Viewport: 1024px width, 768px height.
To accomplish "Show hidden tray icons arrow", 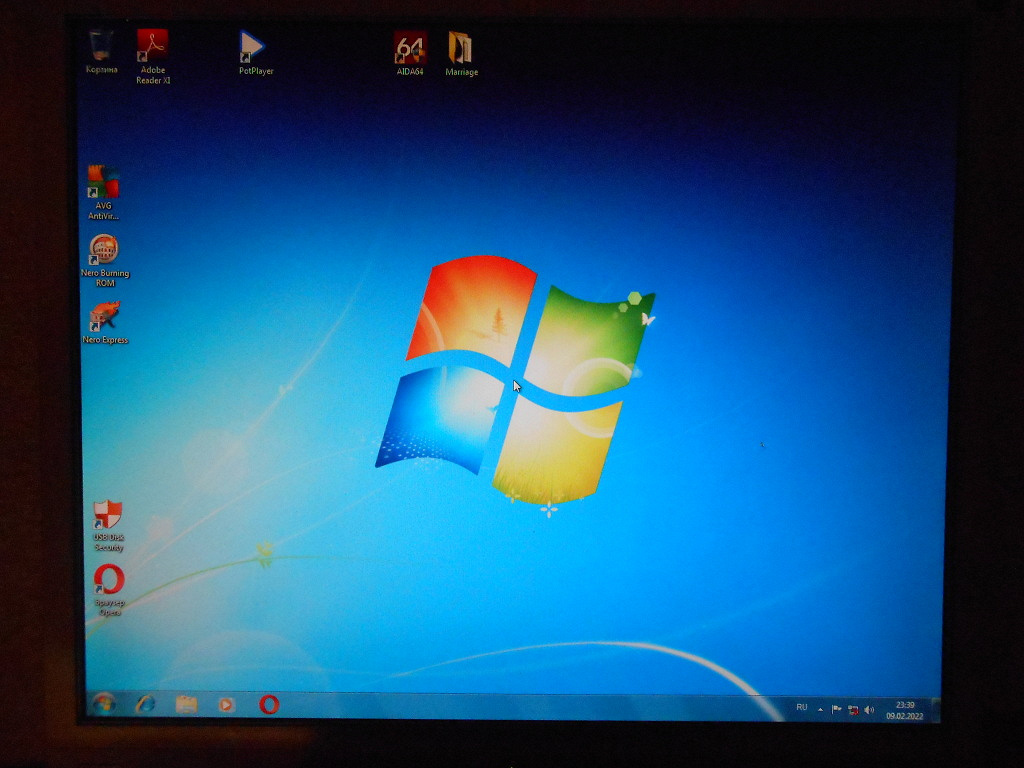I will [820, 709].
